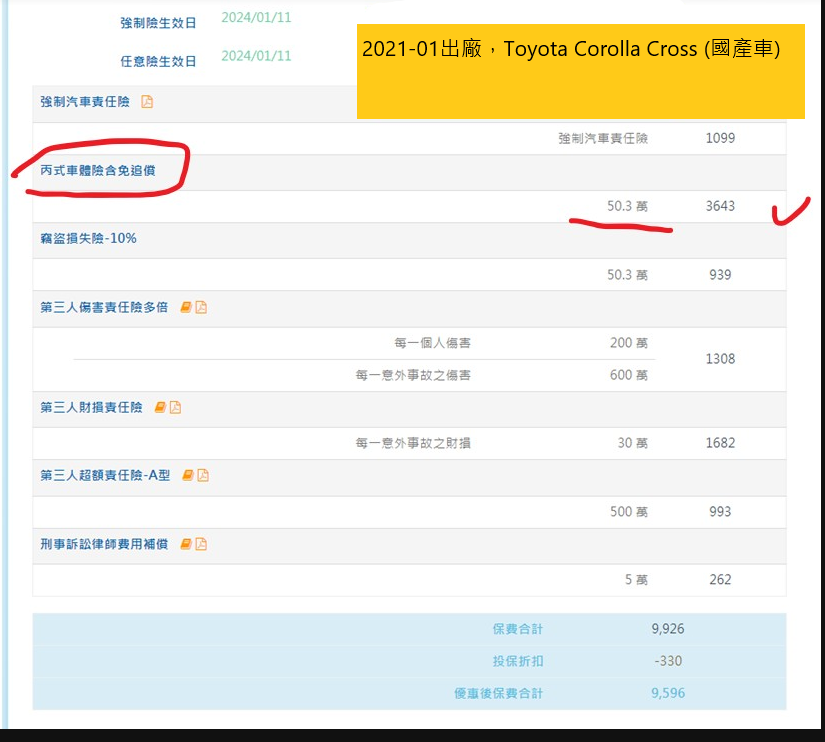Click the 刑事訴訟律師費用補償 title text

point(104,544)
